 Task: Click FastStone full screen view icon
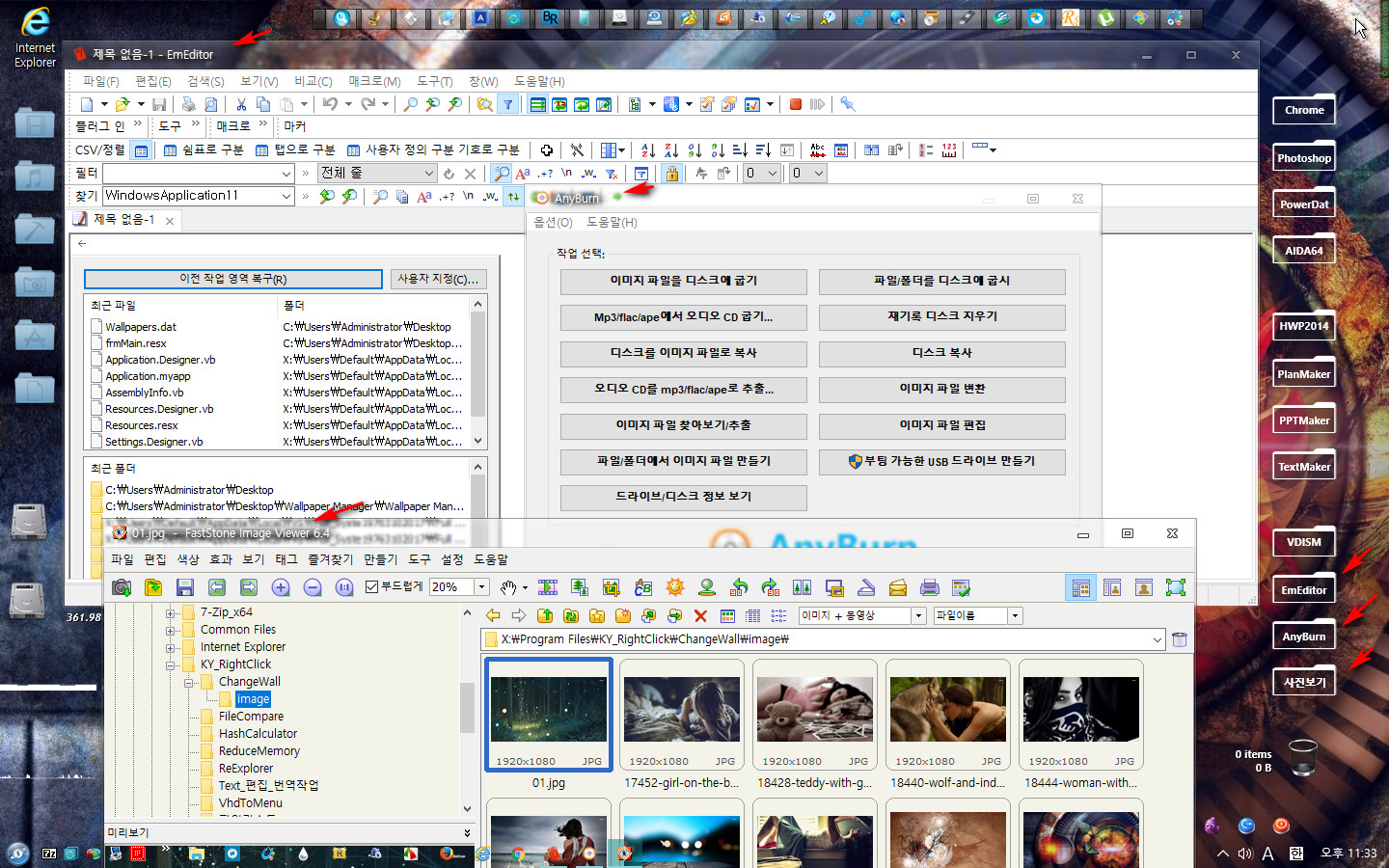1176,587
